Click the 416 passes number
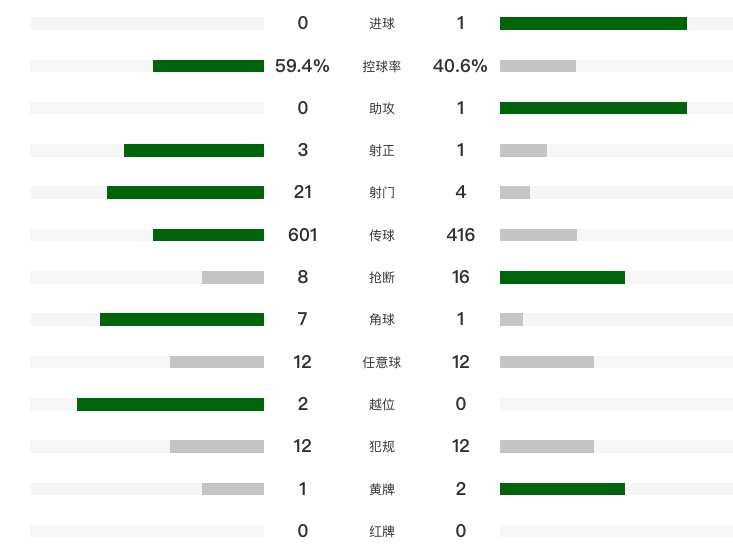 coord(460,235)
